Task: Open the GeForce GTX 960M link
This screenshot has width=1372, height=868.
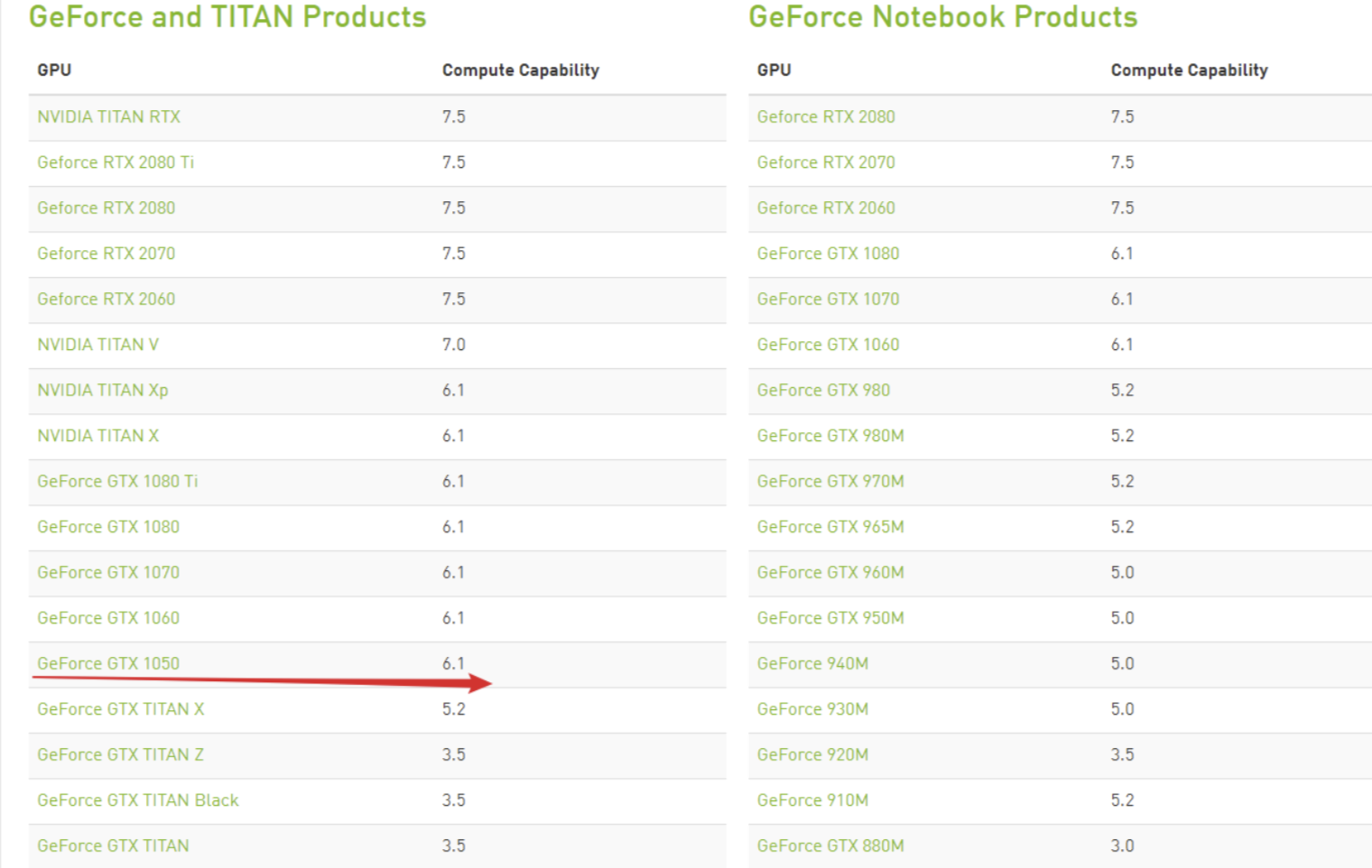Action: click(x=830, y=572)
